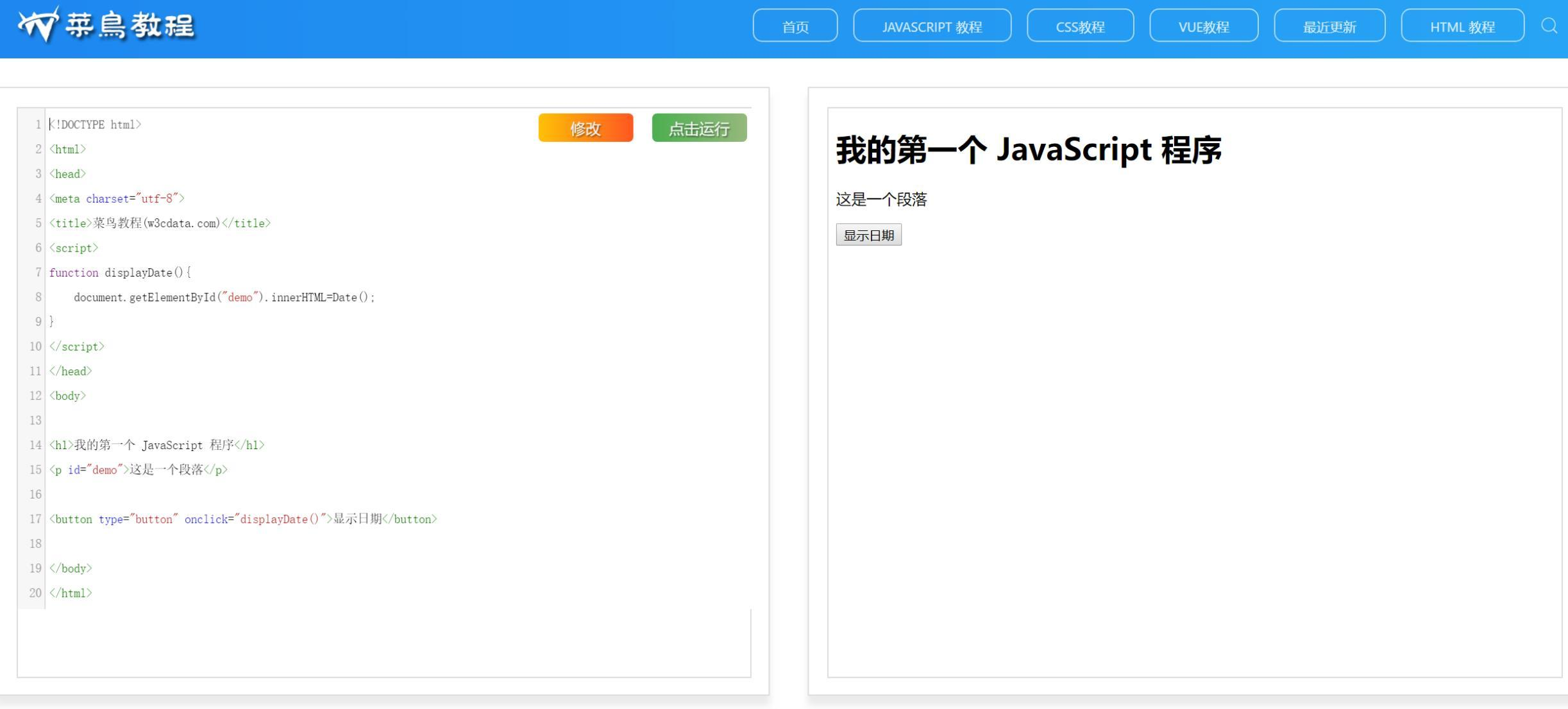Viewport: 1568px width, 709px height.
Task: Select the 最近更新 navigation item
Action: pyautogui.click(x=1329, y=26)
